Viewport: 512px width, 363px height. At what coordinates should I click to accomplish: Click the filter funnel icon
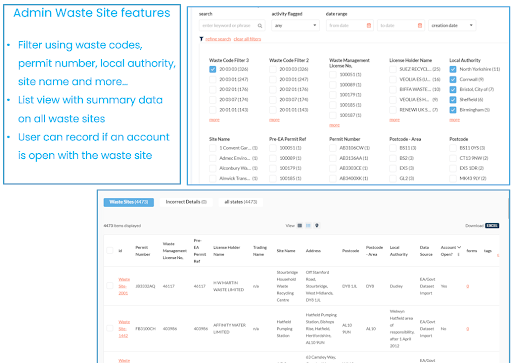point(201,39)
